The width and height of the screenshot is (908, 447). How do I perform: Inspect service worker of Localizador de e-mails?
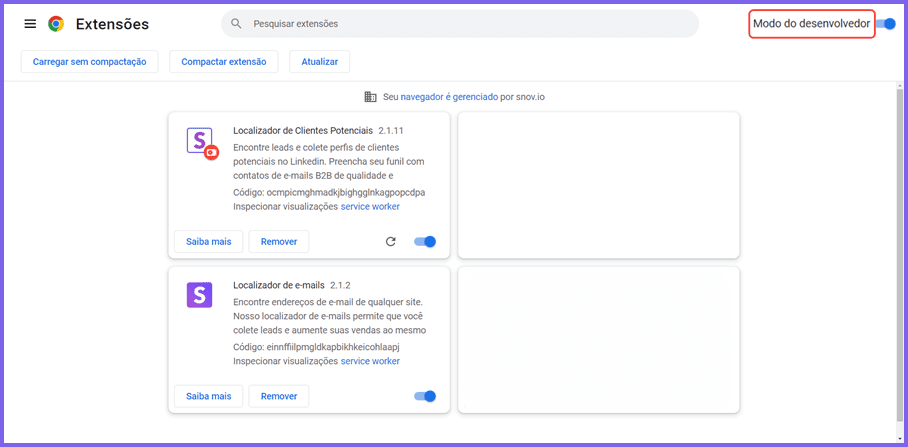coord(370,361)
